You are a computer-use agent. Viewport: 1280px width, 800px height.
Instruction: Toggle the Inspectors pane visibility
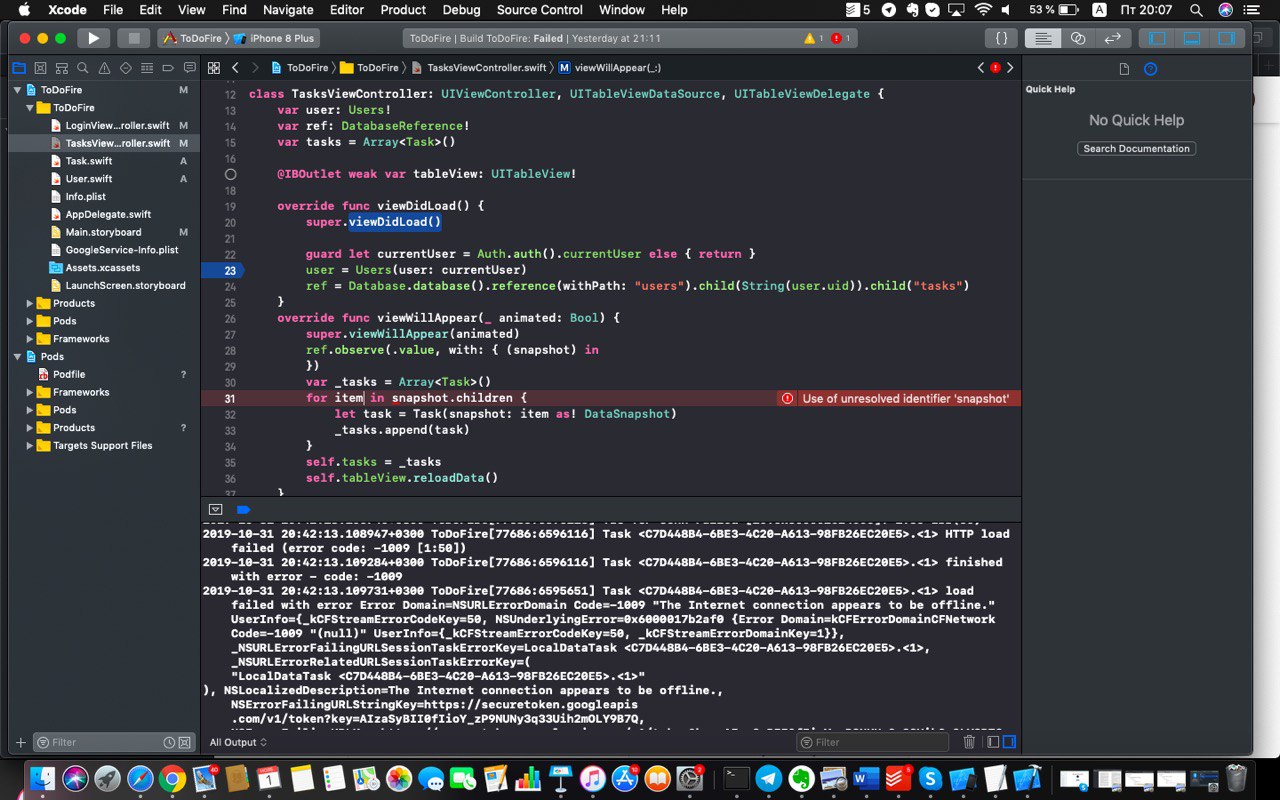pyautogui.click(x=1225, y=38)
